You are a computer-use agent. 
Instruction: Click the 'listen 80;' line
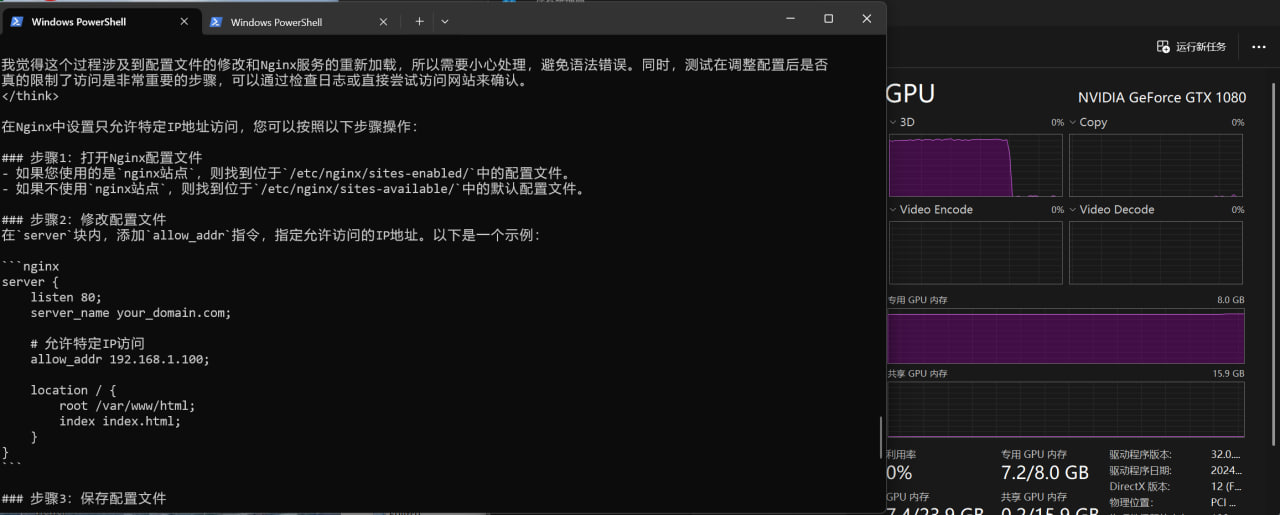click(x=66, y=297)
